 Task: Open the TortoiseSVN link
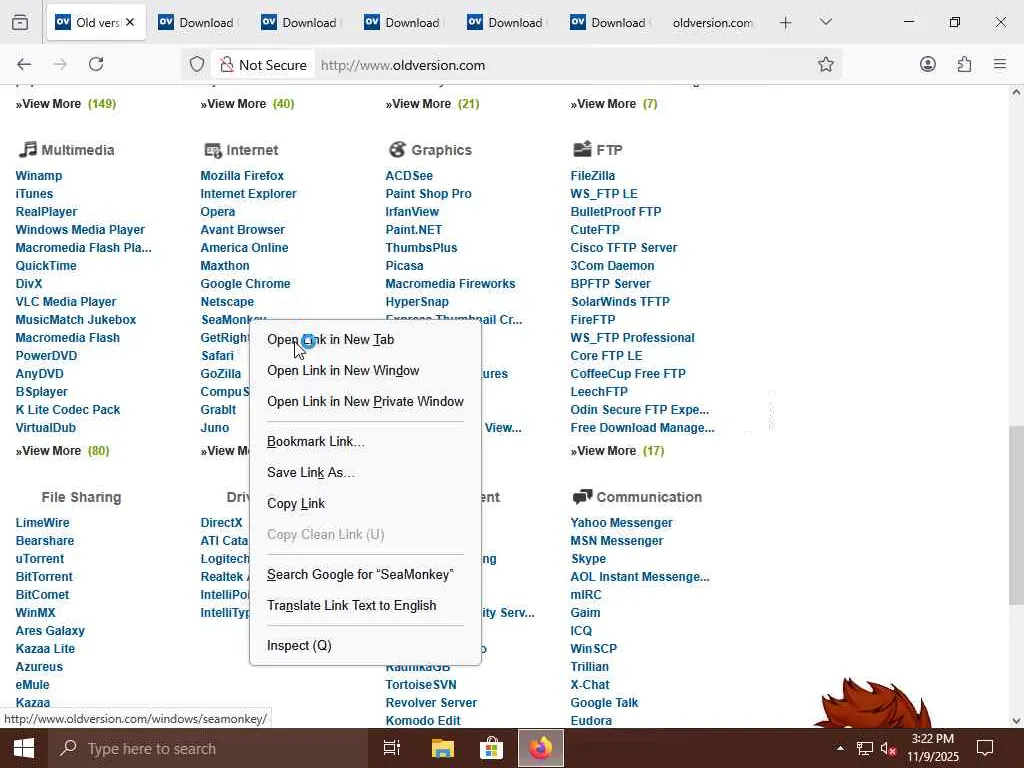click(x=421, y=684)
